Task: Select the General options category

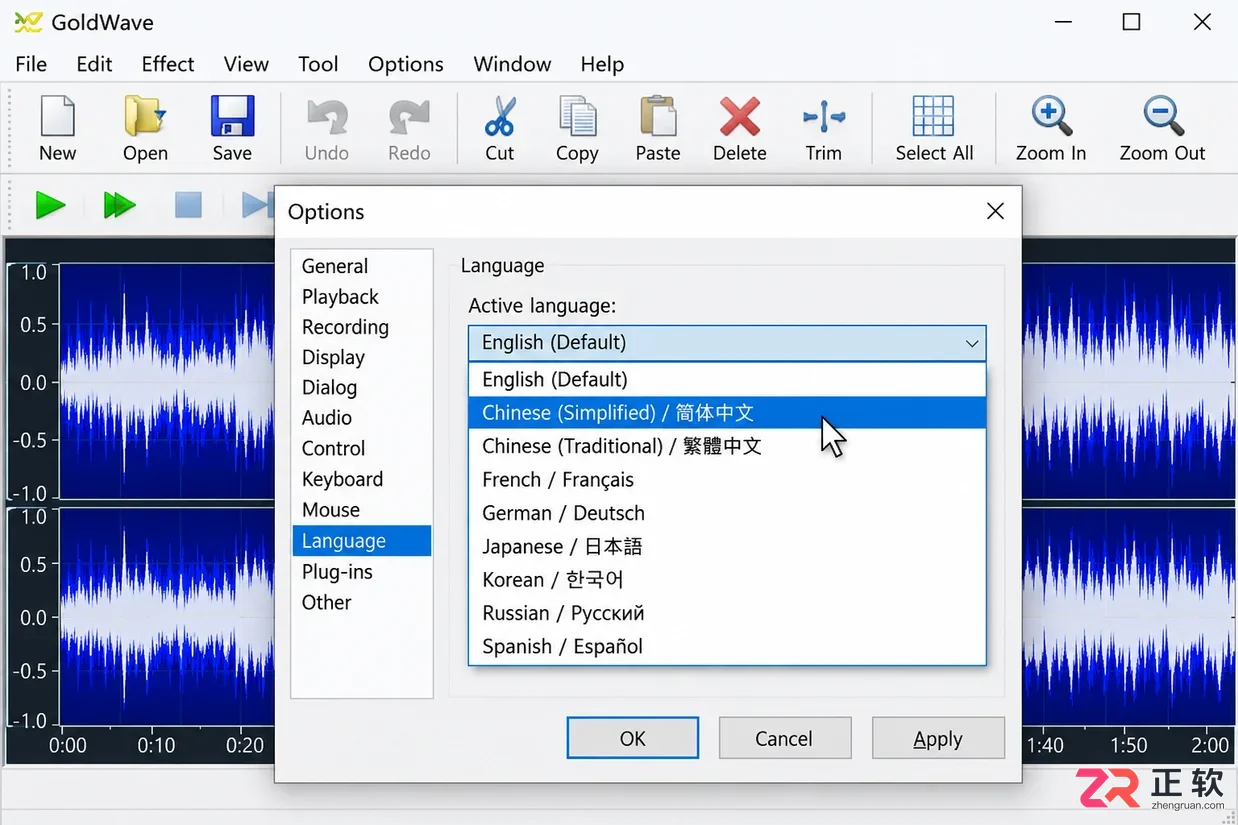Action: click(362, 266)
